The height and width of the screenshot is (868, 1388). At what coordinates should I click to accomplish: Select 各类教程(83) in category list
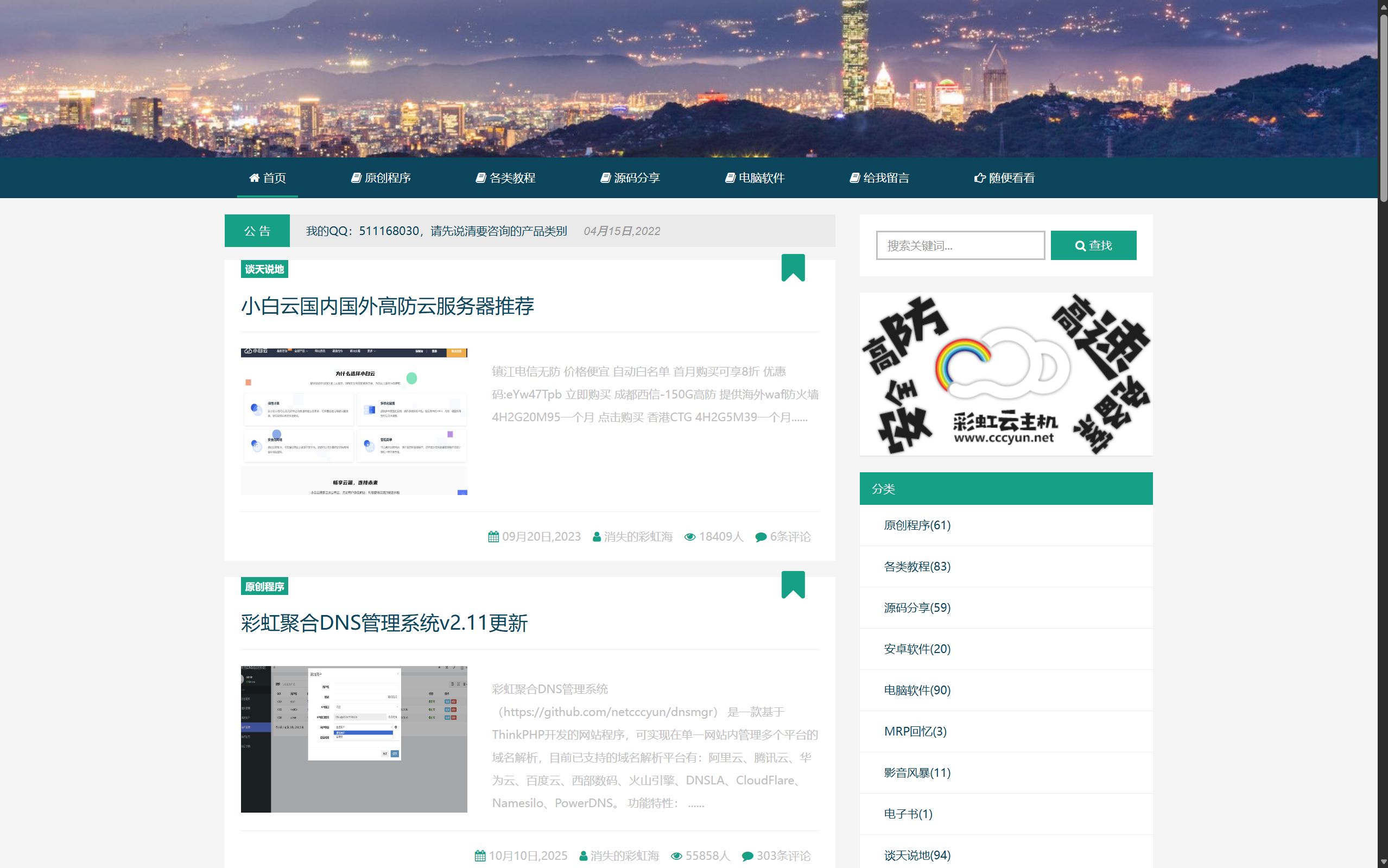[917, 567]
